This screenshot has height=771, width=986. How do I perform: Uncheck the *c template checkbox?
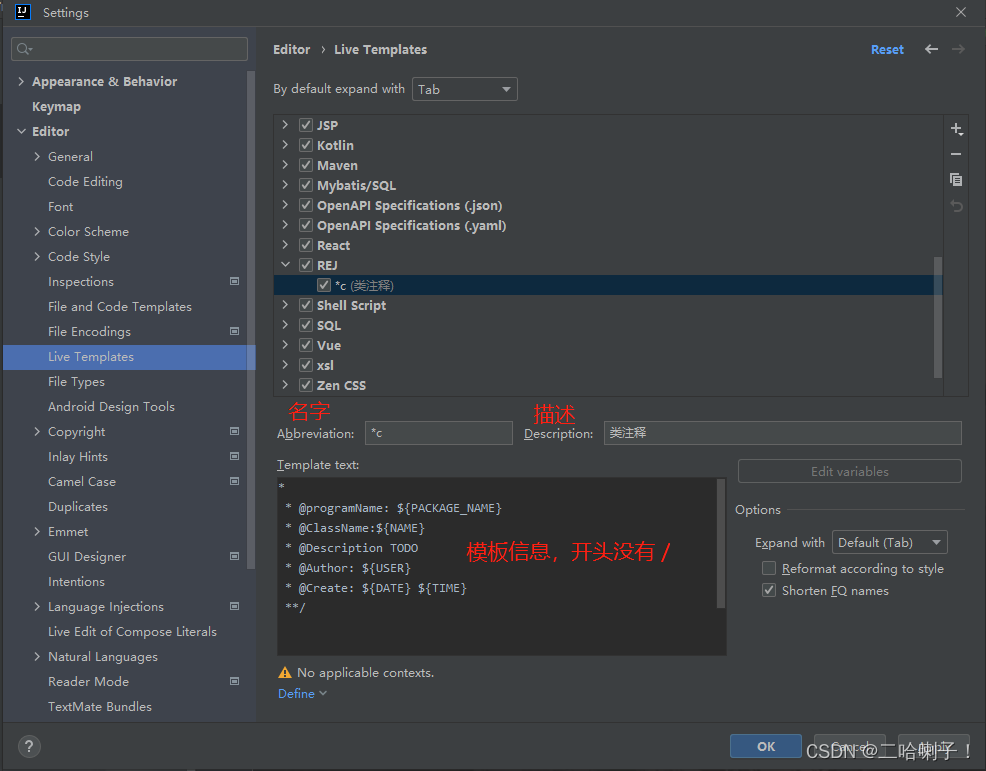[324, 286]
